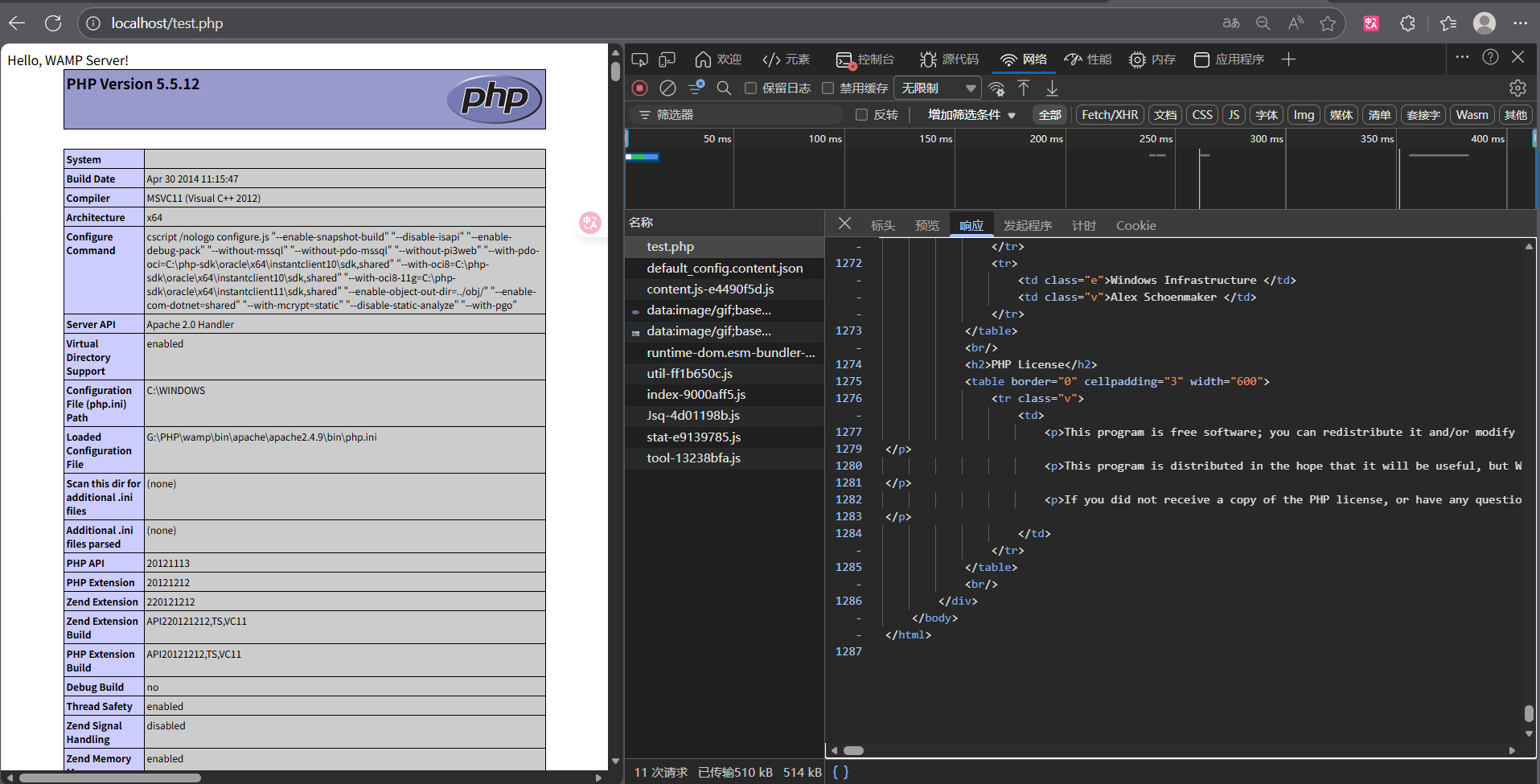Switch to the 控制台 tab in DevTools
The width and height of the screenshot is (1540, 784).
click(865, 60)
